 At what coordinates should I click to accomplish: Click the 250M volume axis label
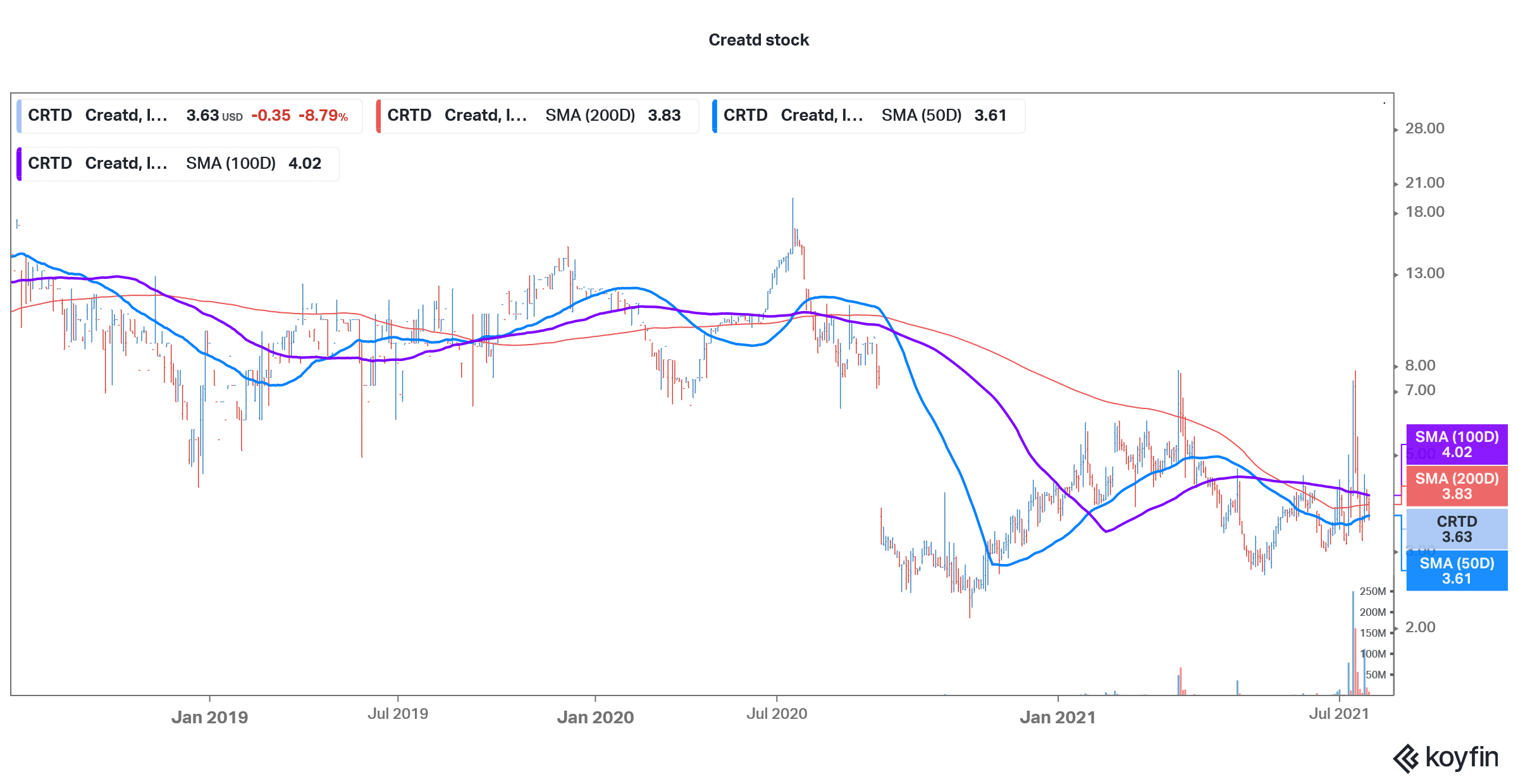pyautogui.click(x=1373, y=591)
